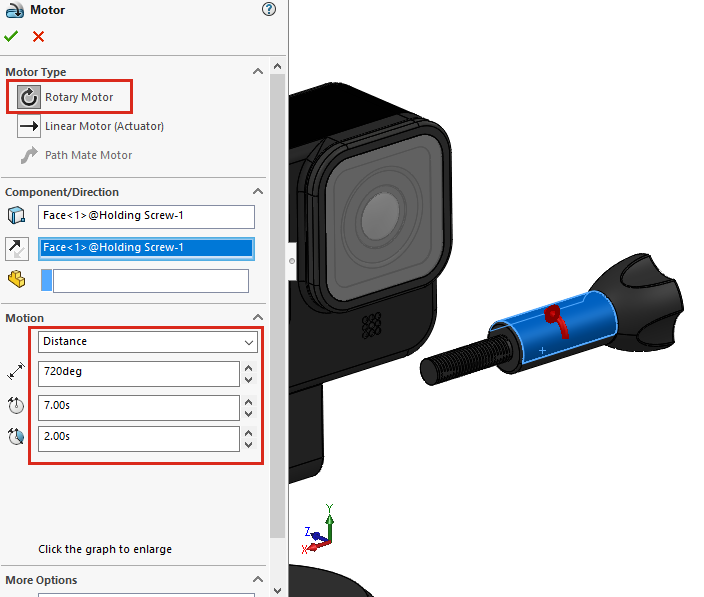The width and height of the screenshot is (704, 597).
Task: Select the highlighted direction Face<1> field
Action: tap(146, 248)
